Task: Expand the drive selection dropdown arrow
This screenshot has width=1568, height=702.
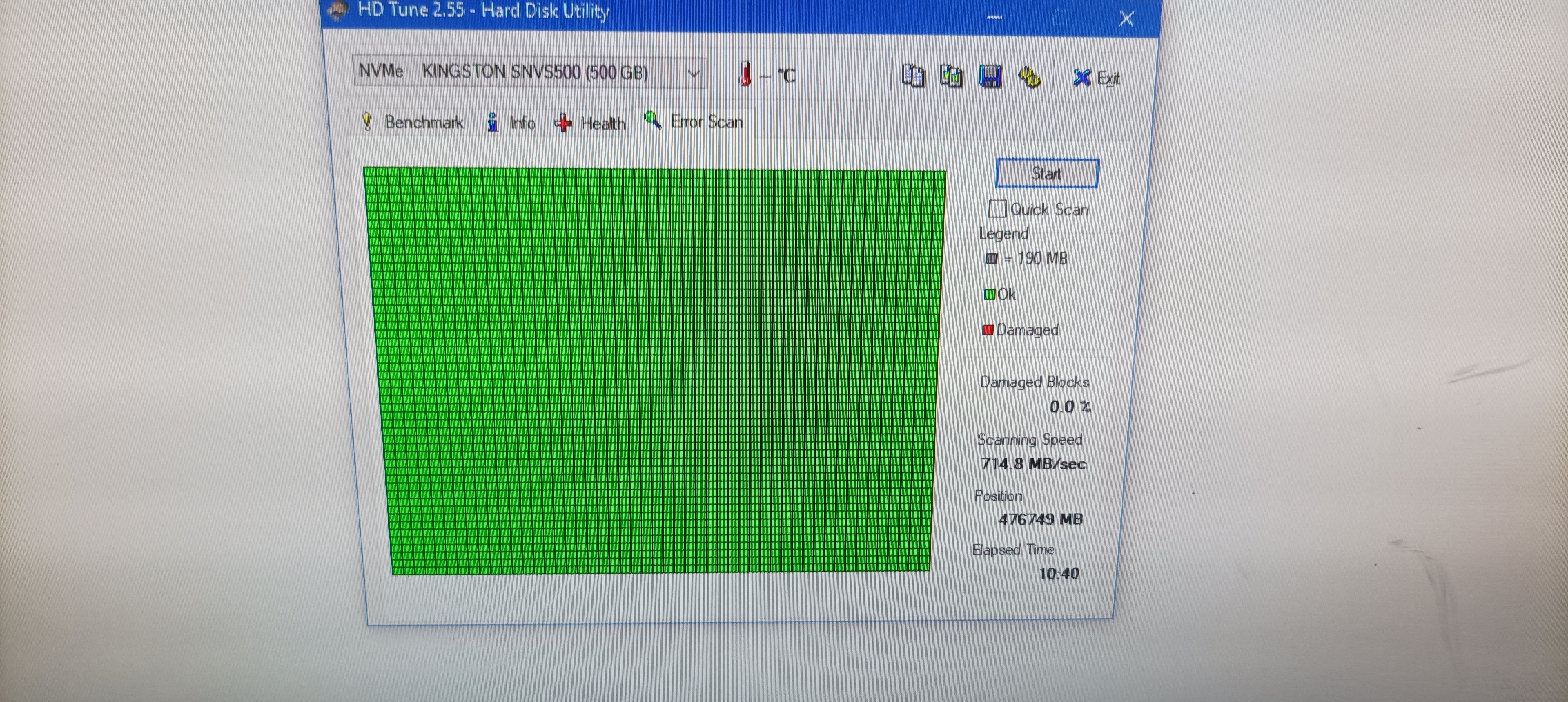Action: coord(693,74)
